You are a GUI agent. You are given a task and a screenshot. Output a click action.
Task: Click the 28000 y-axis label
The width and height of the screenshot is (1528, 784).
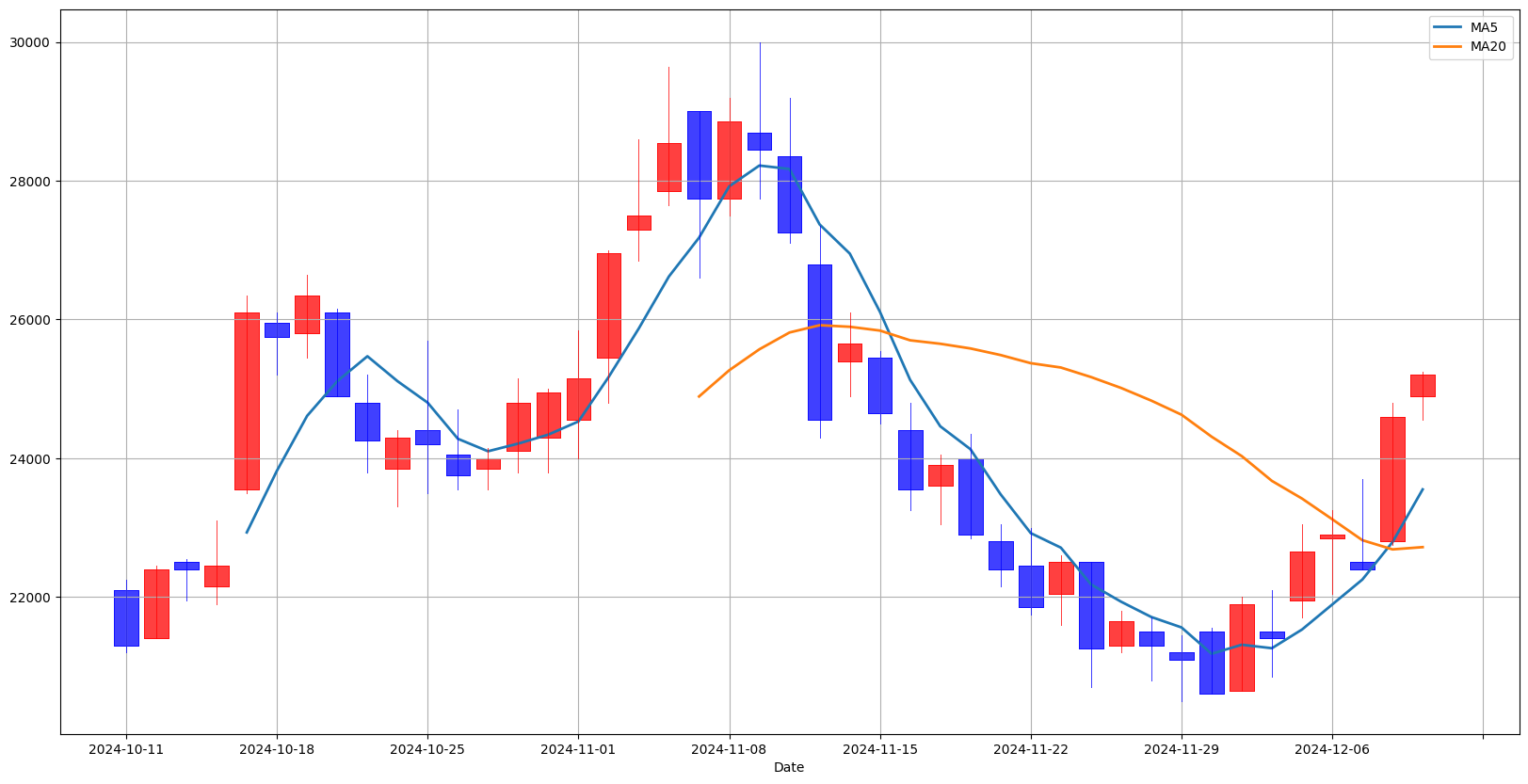tap(31, 182)
